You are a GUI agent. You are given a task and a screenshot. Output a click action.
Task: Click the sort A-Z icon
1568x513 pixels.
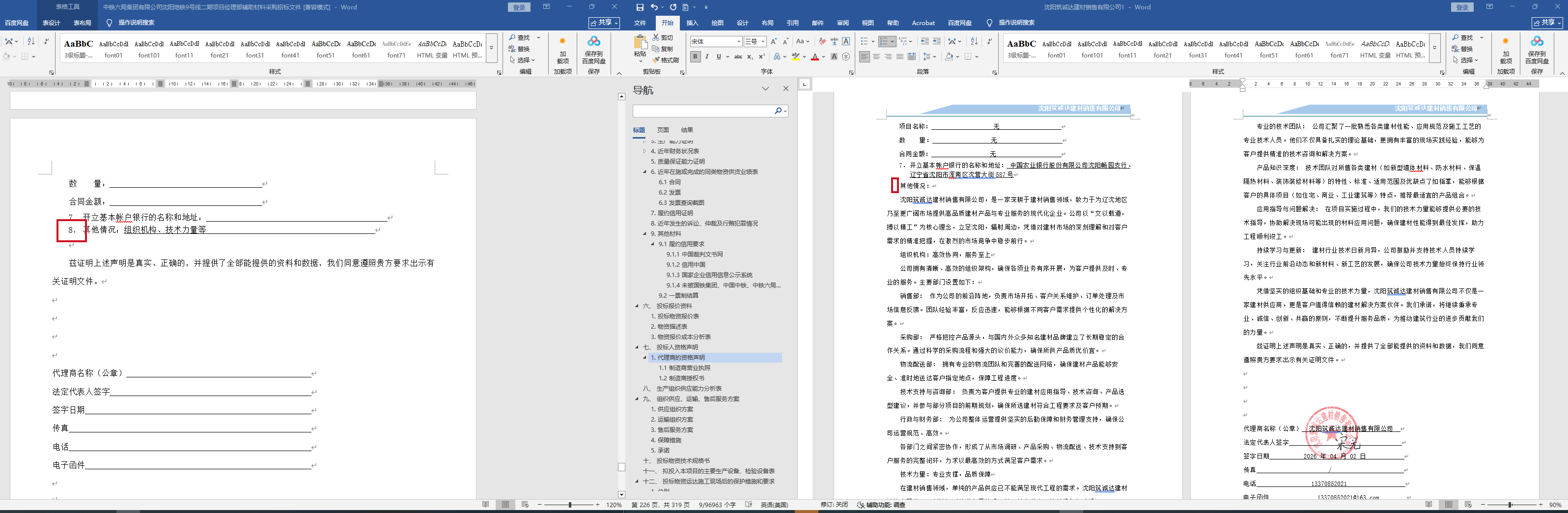(974, 41)
